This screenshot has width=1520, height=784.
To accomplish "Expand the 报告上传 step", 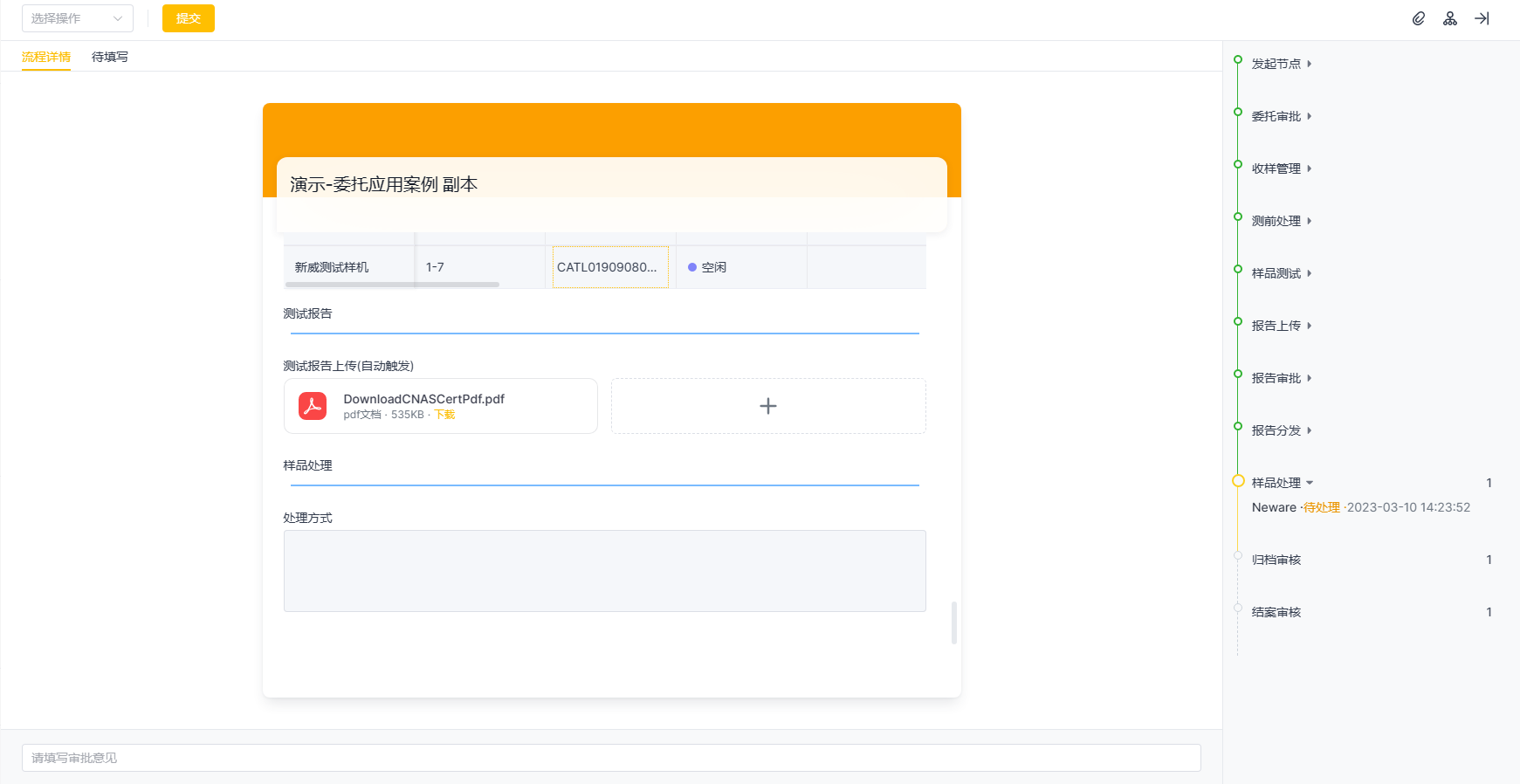I will (1309, 326).
